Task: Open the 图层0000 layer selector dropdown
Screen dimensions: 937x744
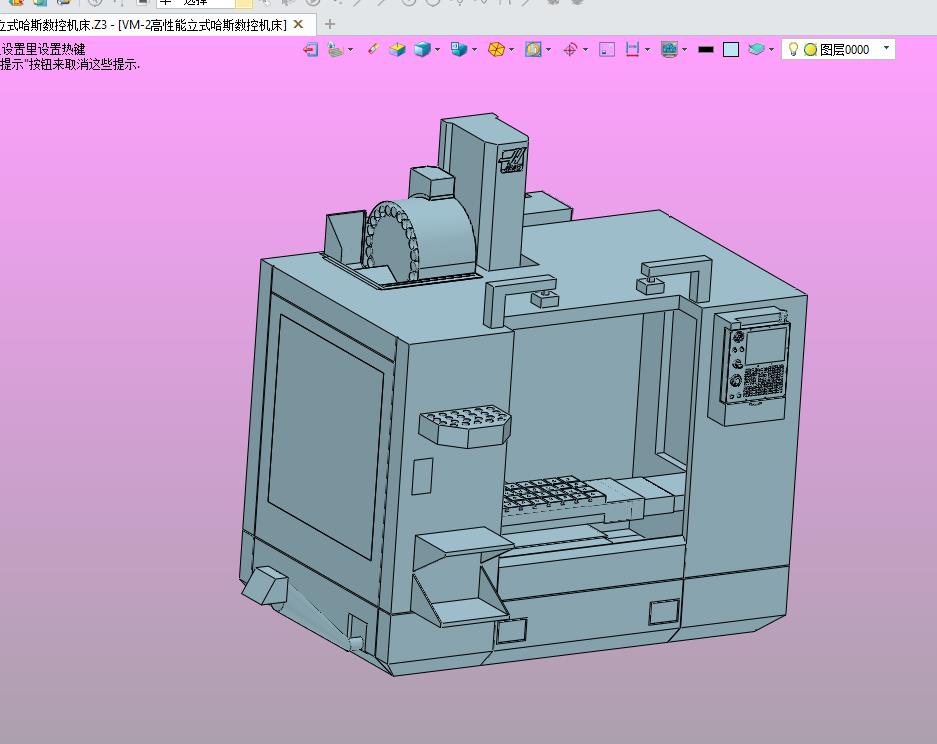Action: pos(838,50)
